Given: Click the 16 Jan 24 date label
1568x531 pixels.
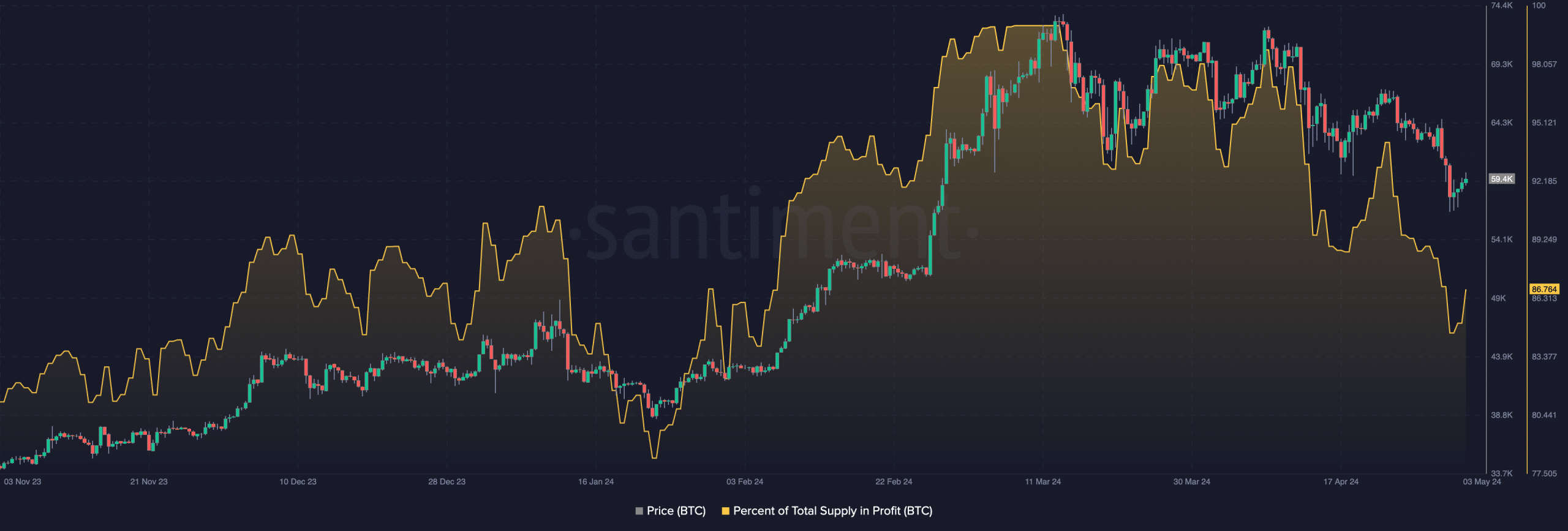Looking at the screenshot, I should click(x=596, y=481).
